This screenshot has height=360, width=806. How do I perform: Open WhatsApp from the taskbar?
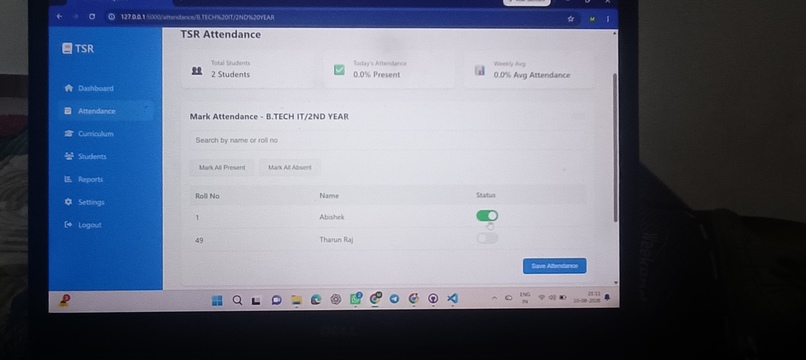pyautogui.click(x=356, y=299)
